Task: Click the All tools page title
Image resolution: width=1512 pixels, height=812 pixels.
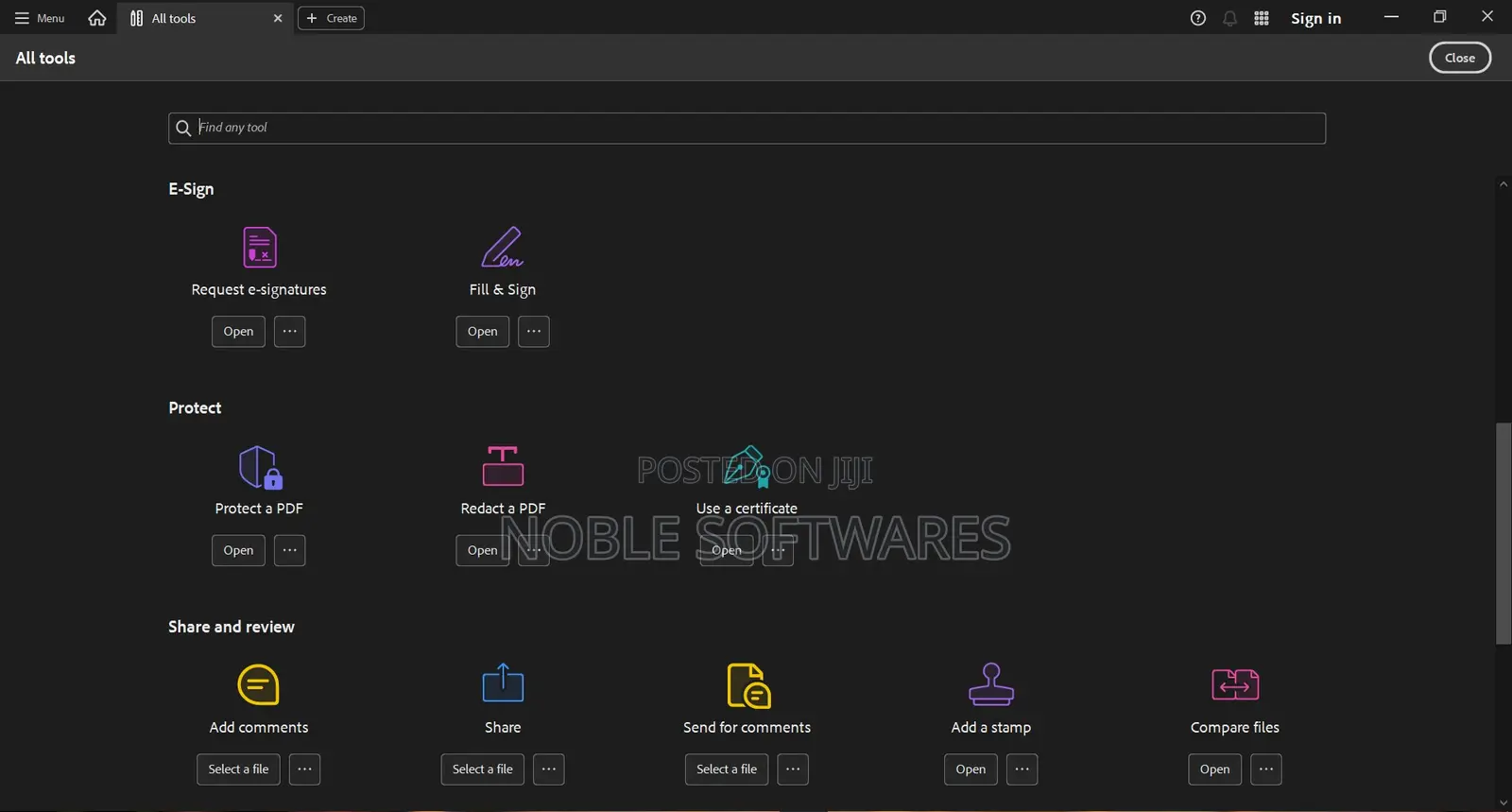Action: pos(45,58)
